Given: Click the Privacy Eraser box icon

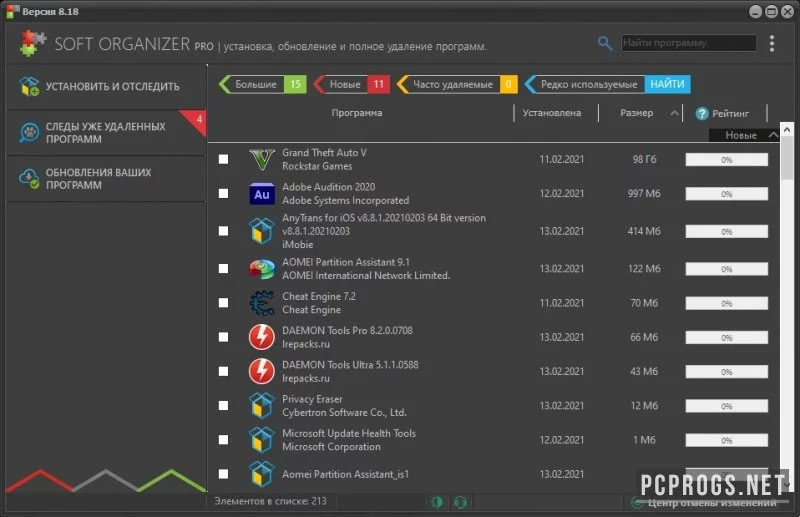Looking at the screenshot, I should [x=262, y=406].
